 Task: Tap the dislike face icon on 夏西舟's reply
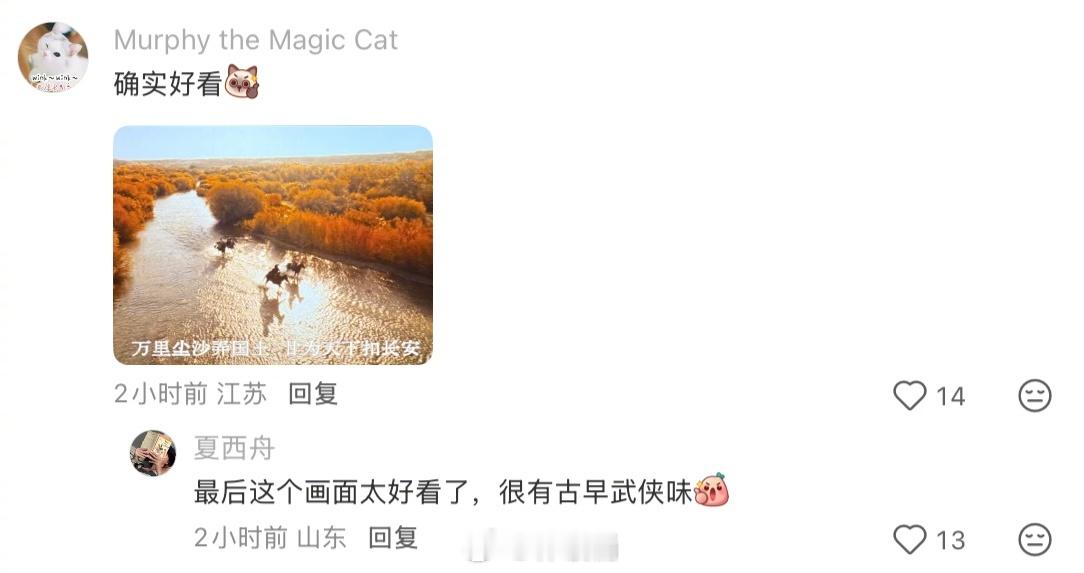[x=1034, y=539]
